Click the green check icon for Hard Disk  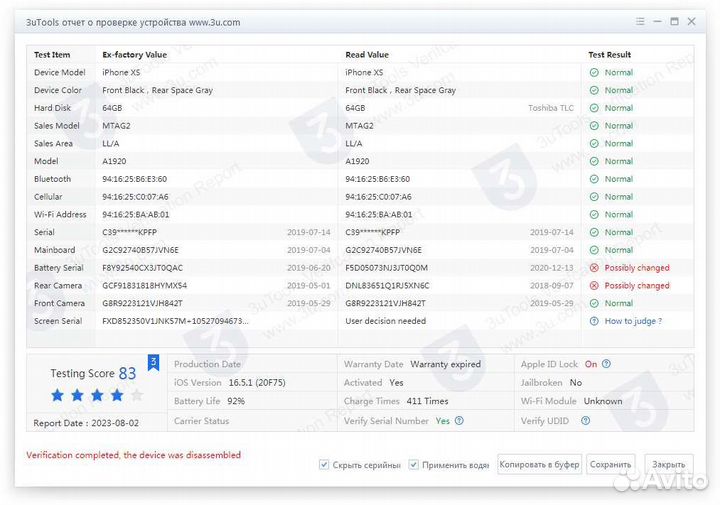[x=594, y=108]
